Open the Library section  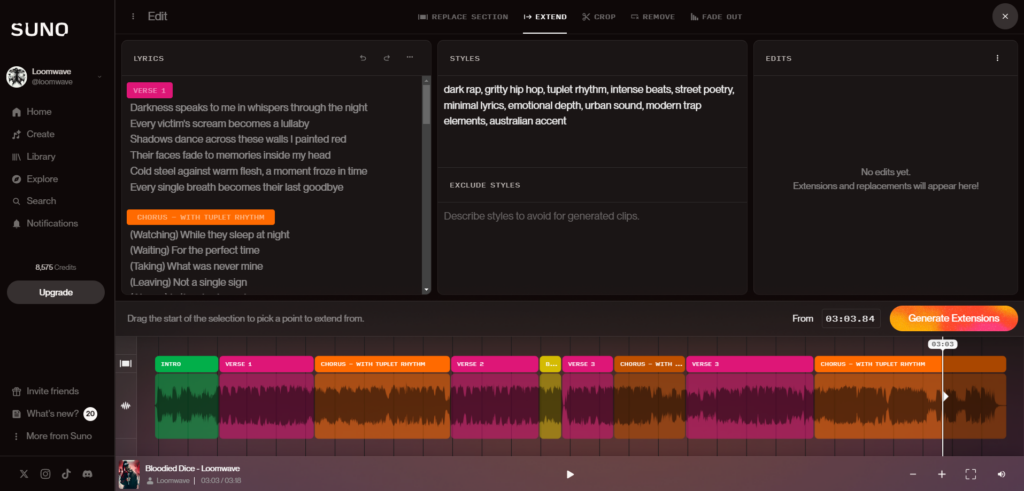(33, 157)
